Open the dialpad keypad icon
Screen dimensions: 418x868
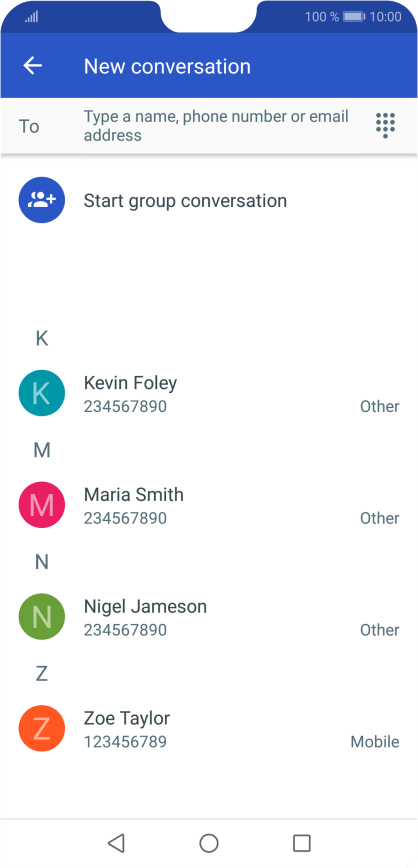(385, 126)
